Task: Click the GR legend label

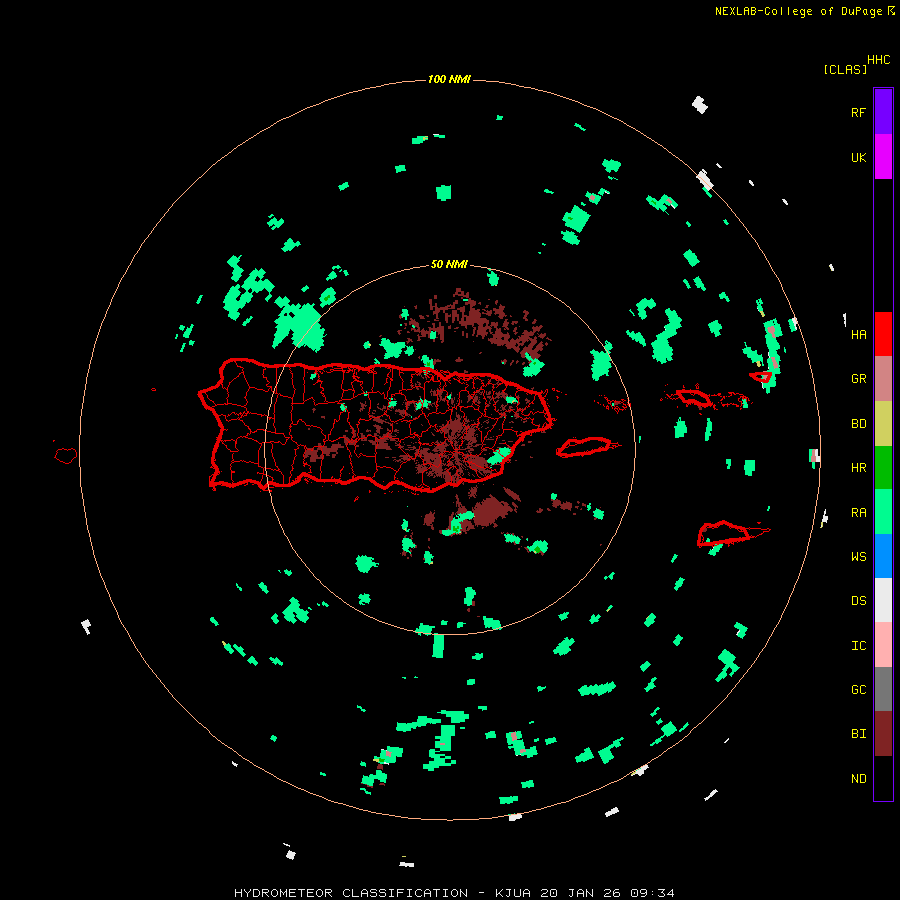Action: click(x=858, y=379)
